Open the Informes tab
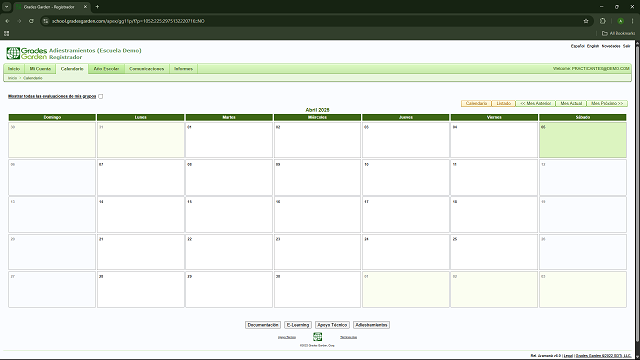 coord(183,69)
